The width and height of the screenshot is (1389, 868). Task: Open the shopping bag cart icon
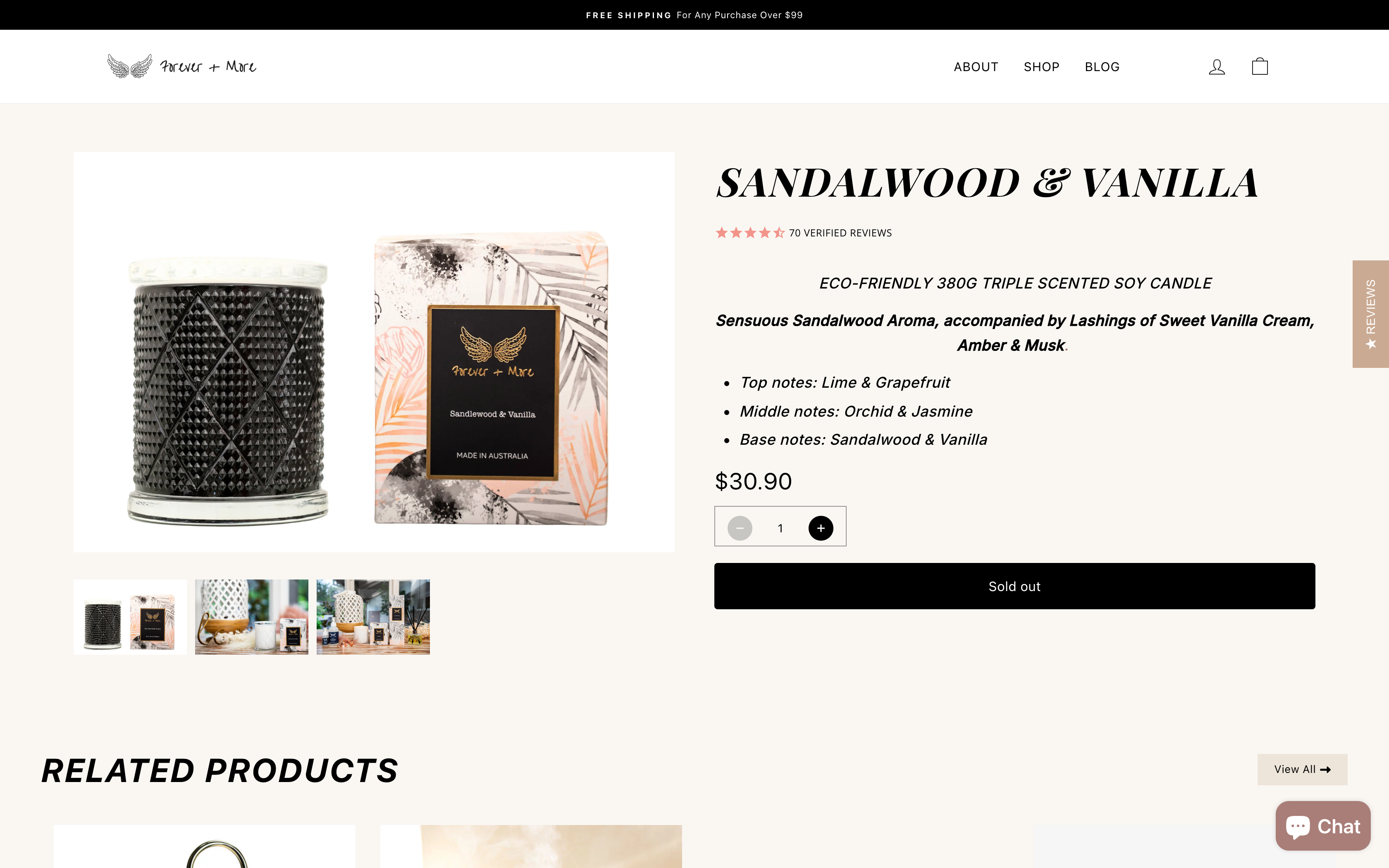pos(1259,67)
